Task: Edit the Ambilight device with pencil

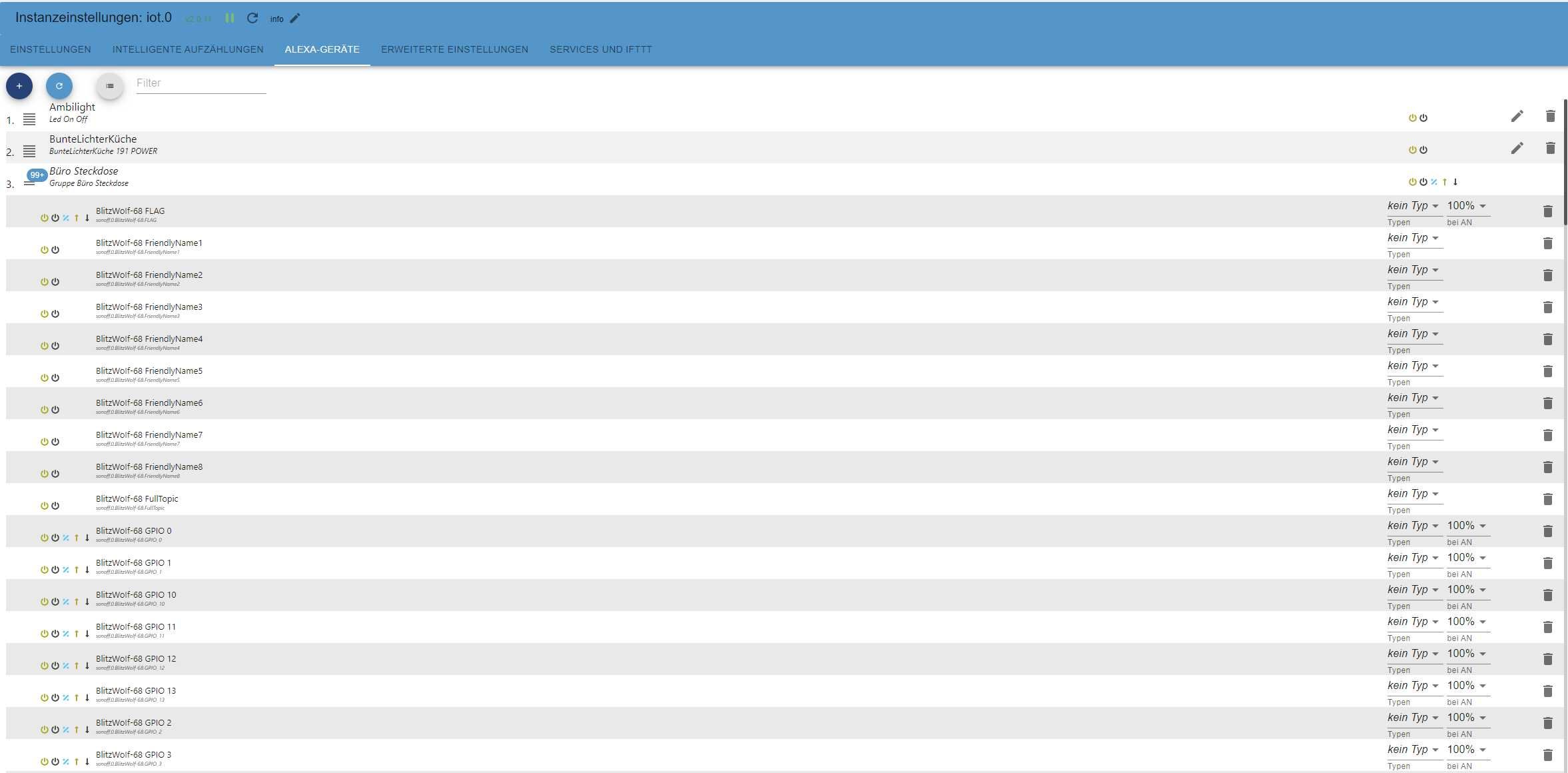Action: click(x=1517, y=117)
